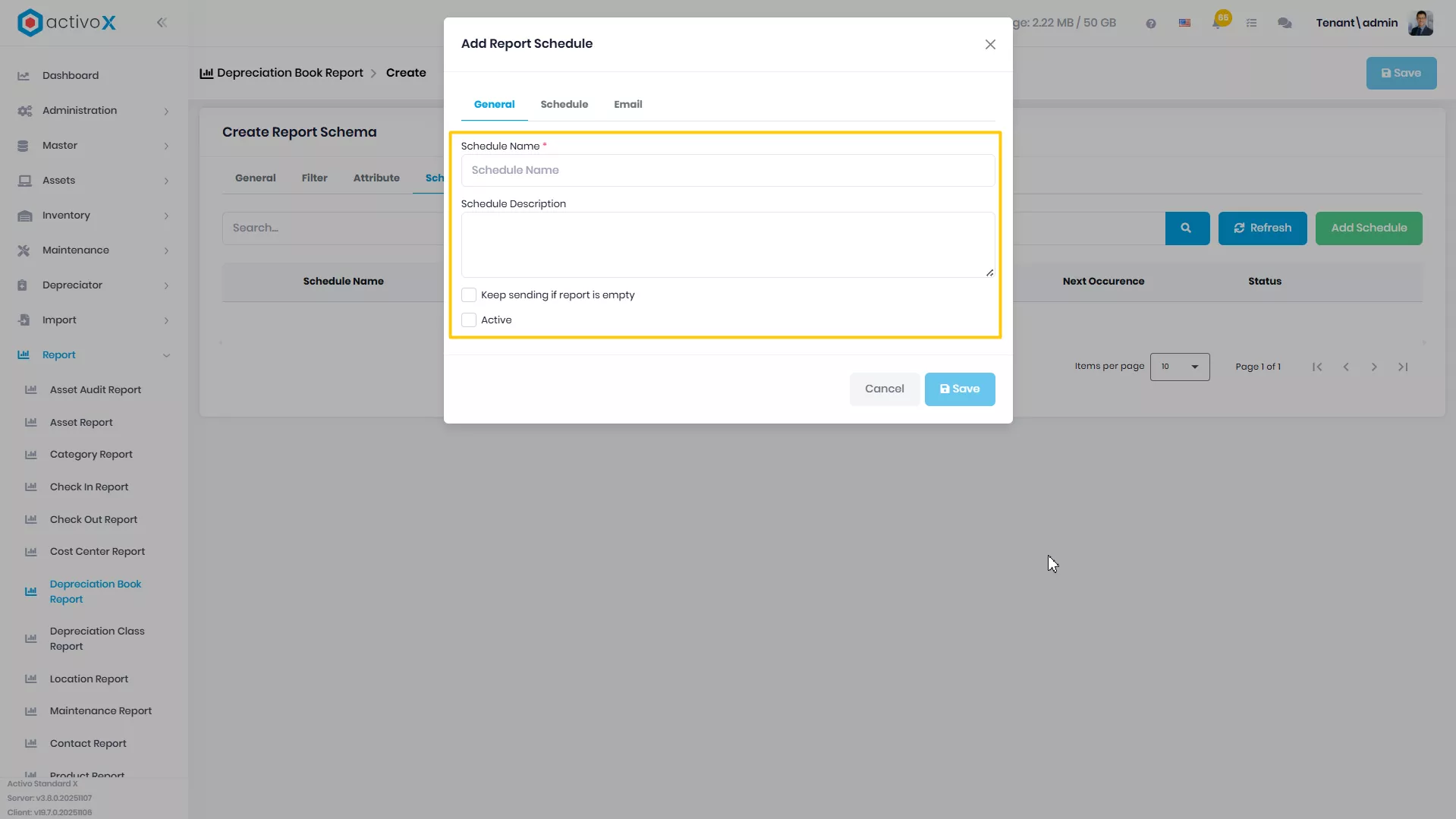Open Check Out Report in sidebar

tap(93, 520)
